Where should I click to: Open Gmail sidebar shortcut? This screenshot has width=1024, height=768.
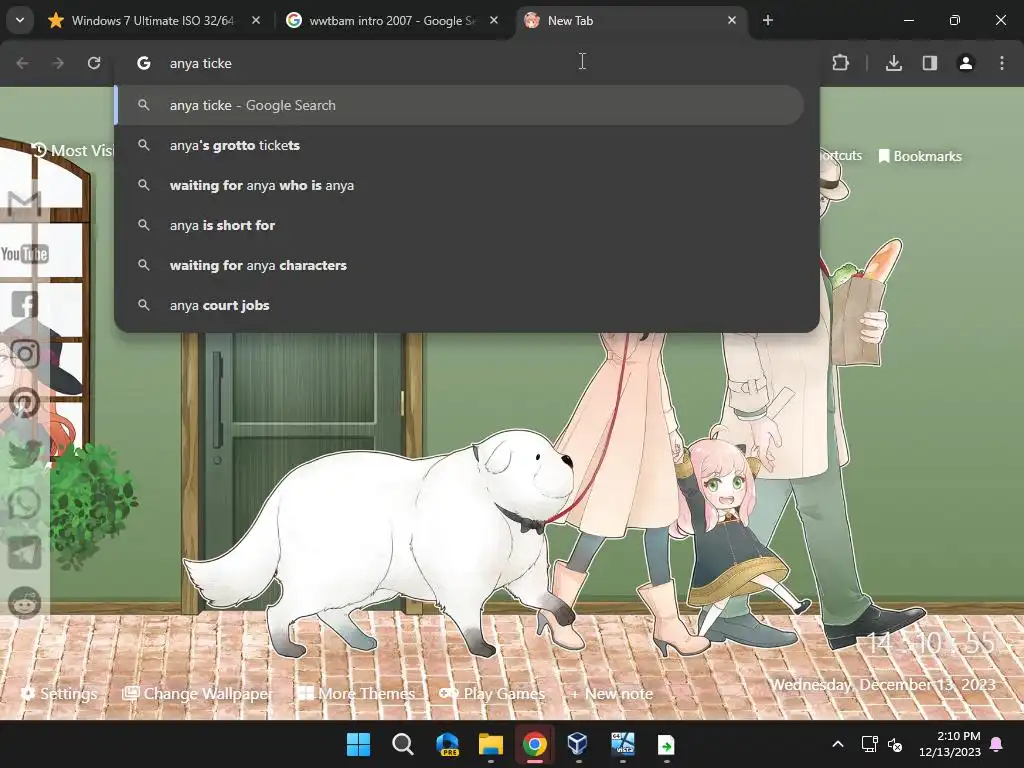(x=25, y=204)
